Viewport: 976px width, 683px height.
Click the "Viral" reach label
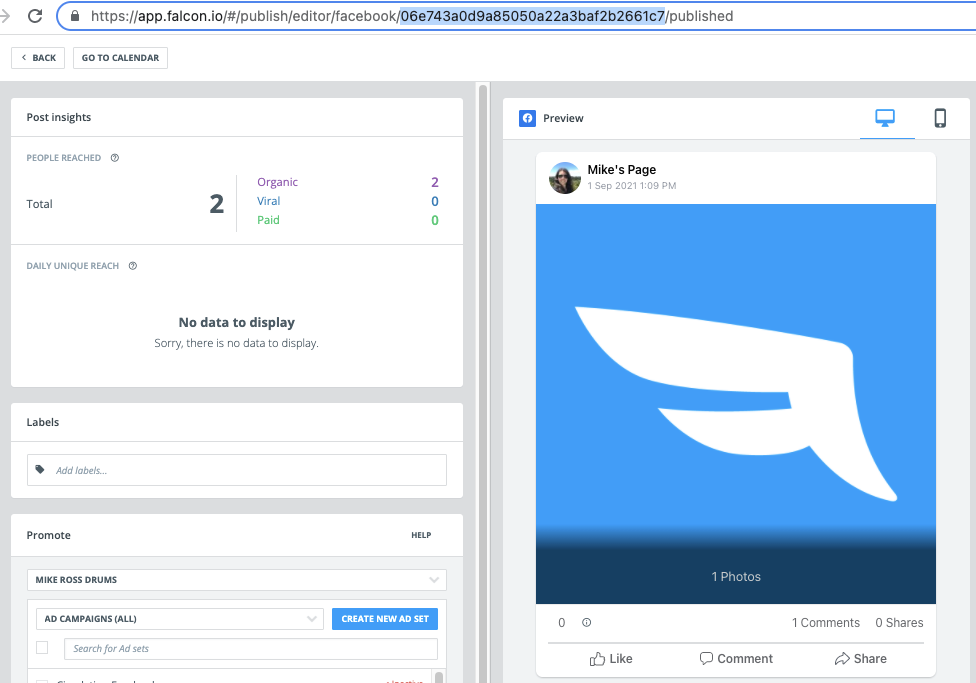click(268, 201)
